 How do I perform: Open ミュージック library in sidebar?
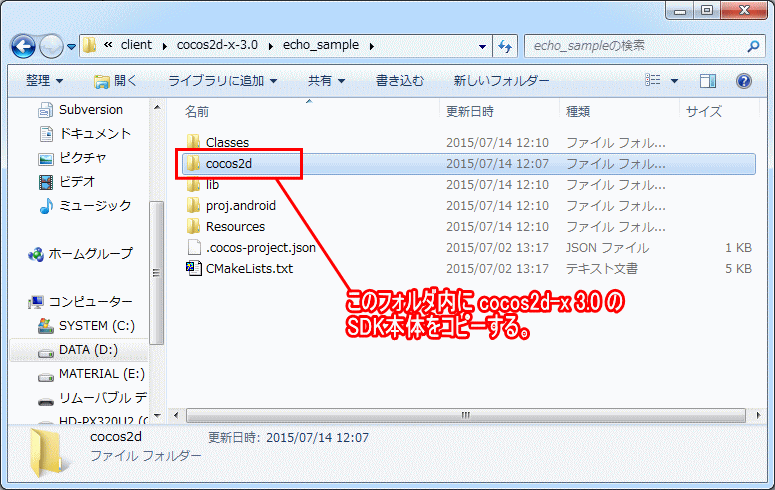click(x=95, y=205)
